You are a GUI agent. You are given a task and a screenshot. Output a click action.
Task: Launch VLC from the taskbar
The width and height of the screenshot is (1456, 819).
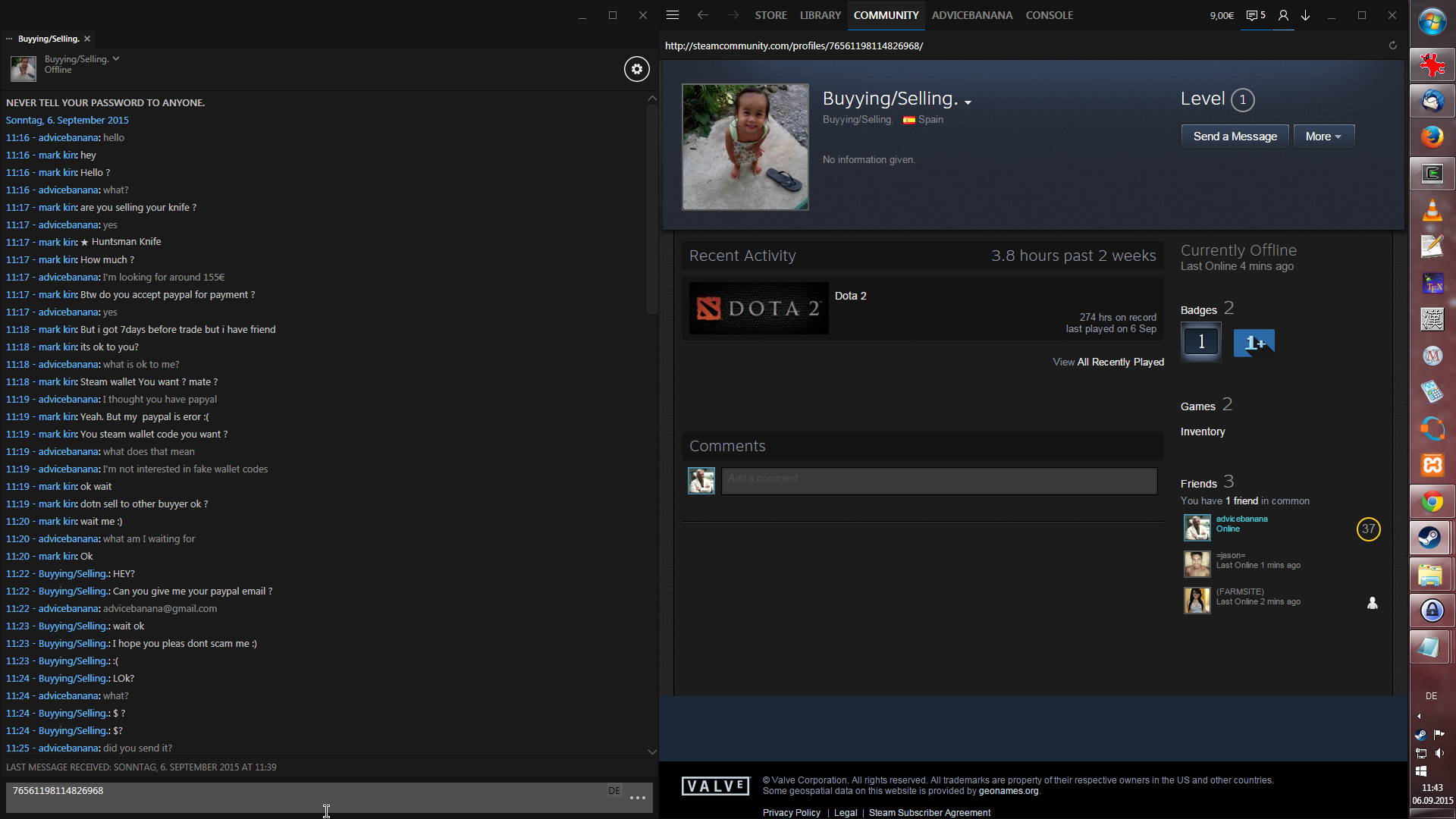[1432, 210]
